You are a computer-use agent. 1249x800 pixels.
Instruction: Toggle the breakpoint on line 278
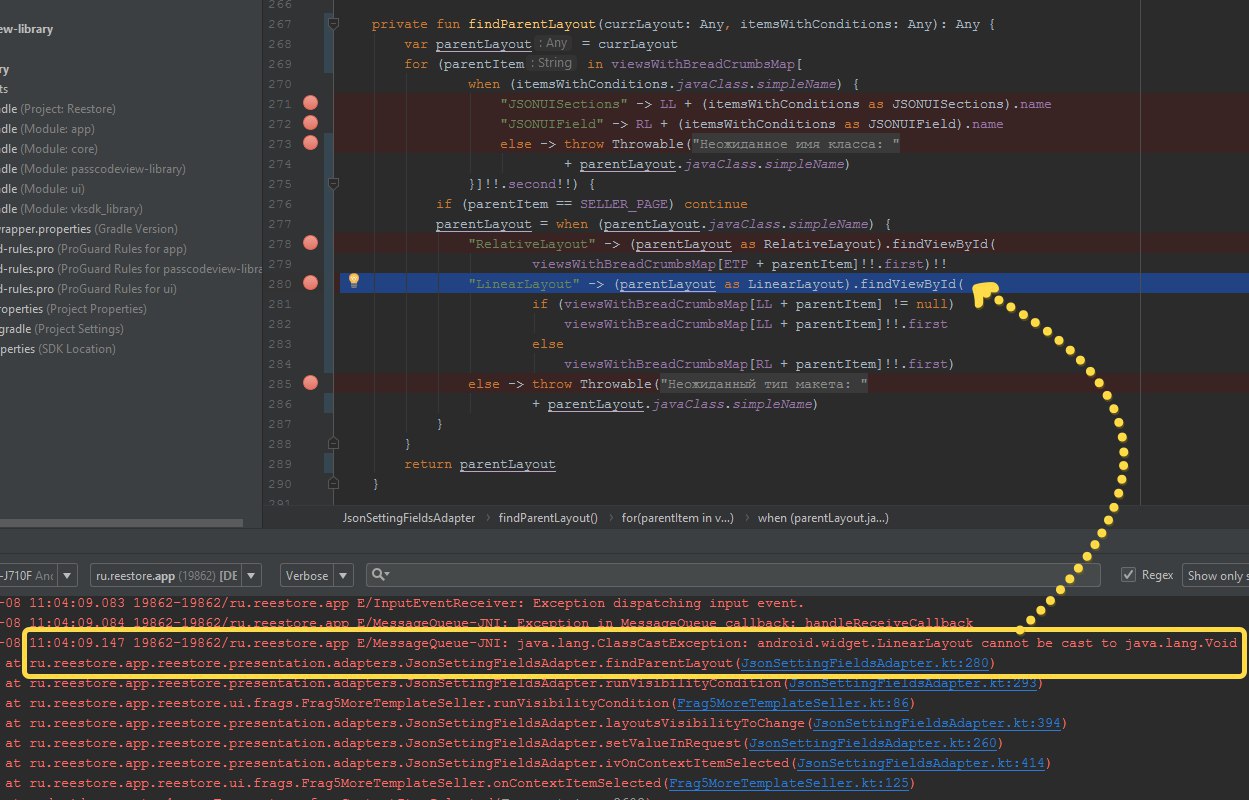click(x=310, y=243)
